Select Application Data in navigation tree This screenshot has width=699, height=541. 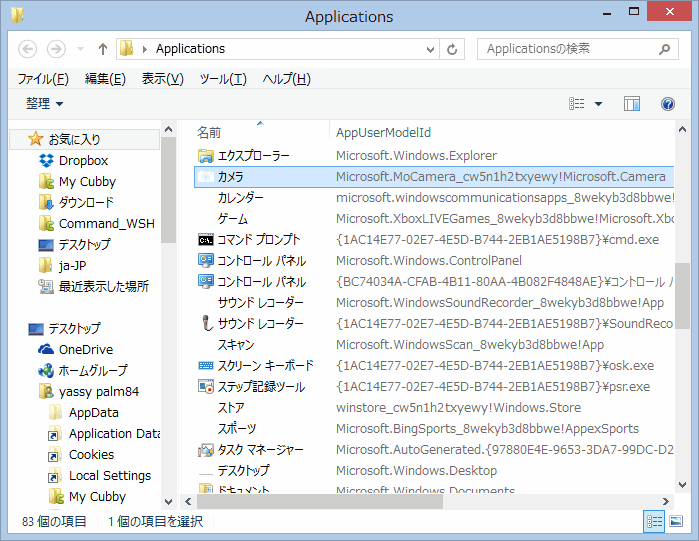coord(114,434)
